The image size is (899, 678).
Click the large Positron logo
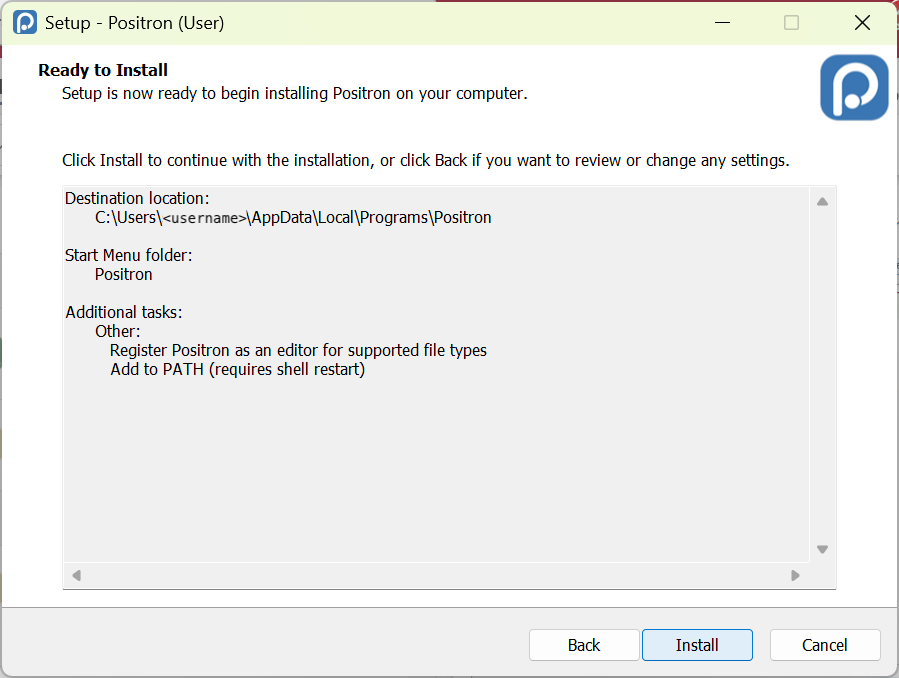pyautogui.click(x=854, y=87)
